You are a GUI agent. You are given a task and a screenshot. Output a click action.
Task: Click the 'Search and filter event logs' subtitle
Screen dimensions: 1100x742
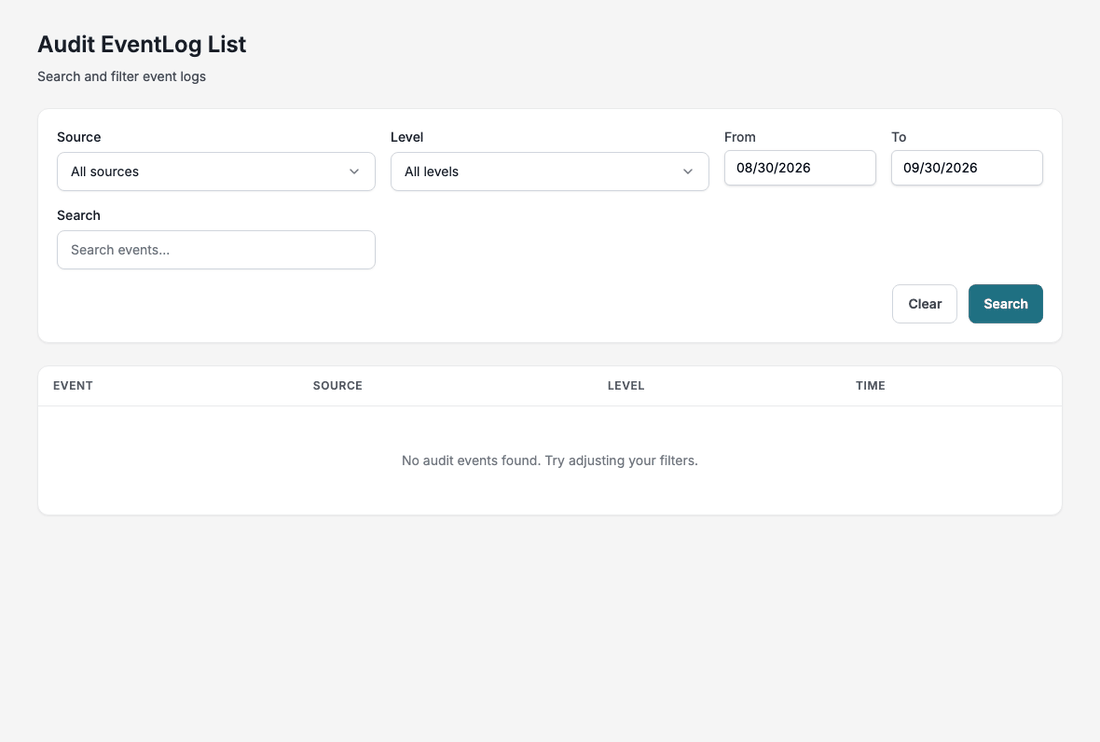pyautogui.click(x=121, y=76)
